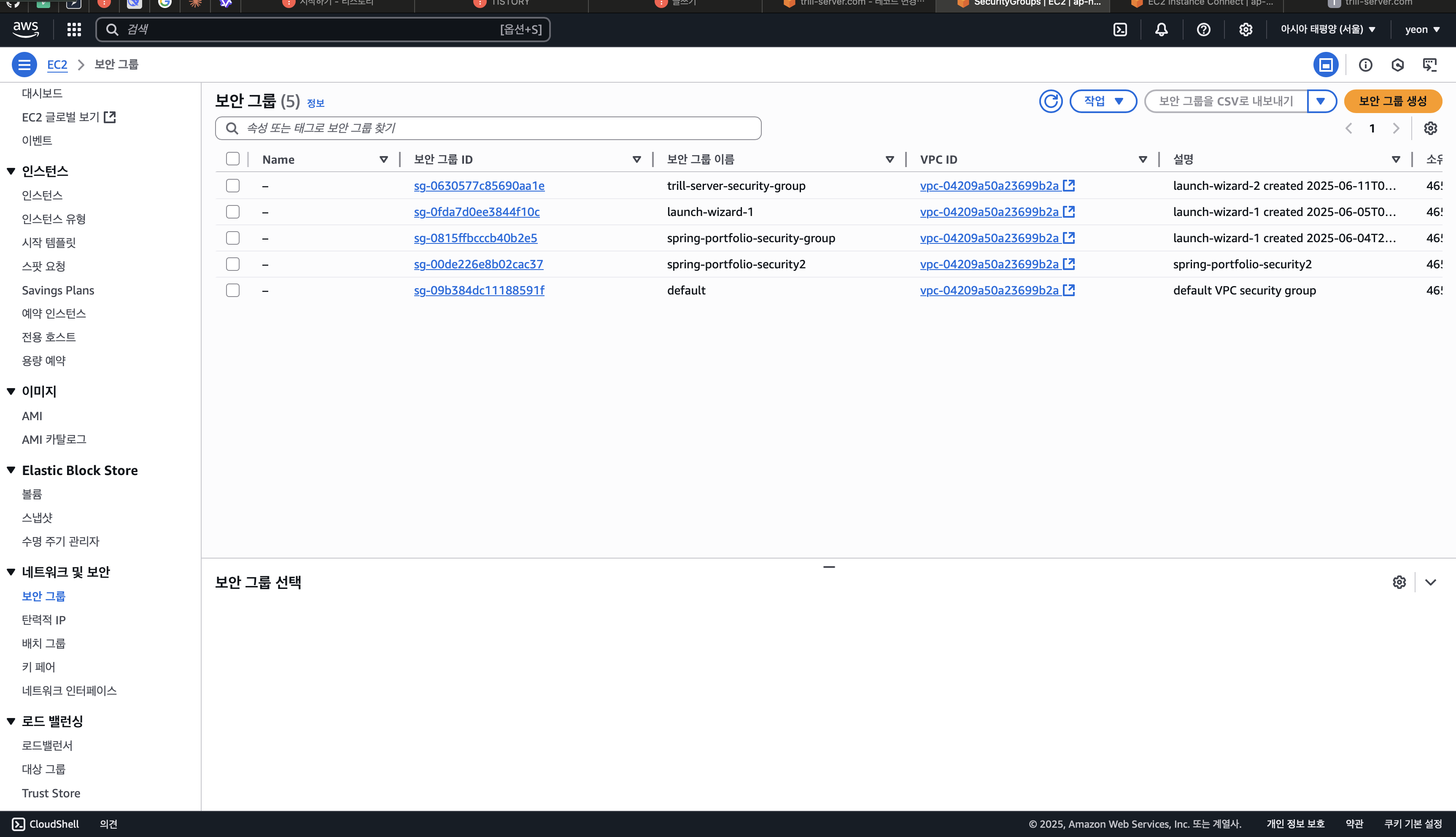Collapse the Elastic Block Store section

11,470
